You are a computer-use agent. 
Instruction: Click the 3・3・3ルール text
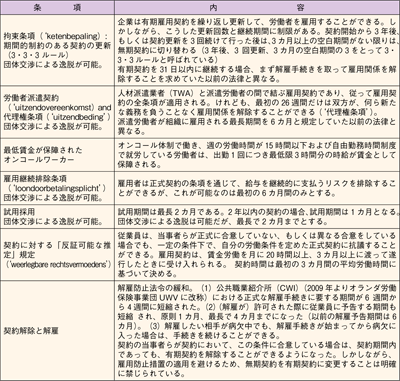click(x=39, y=55)
